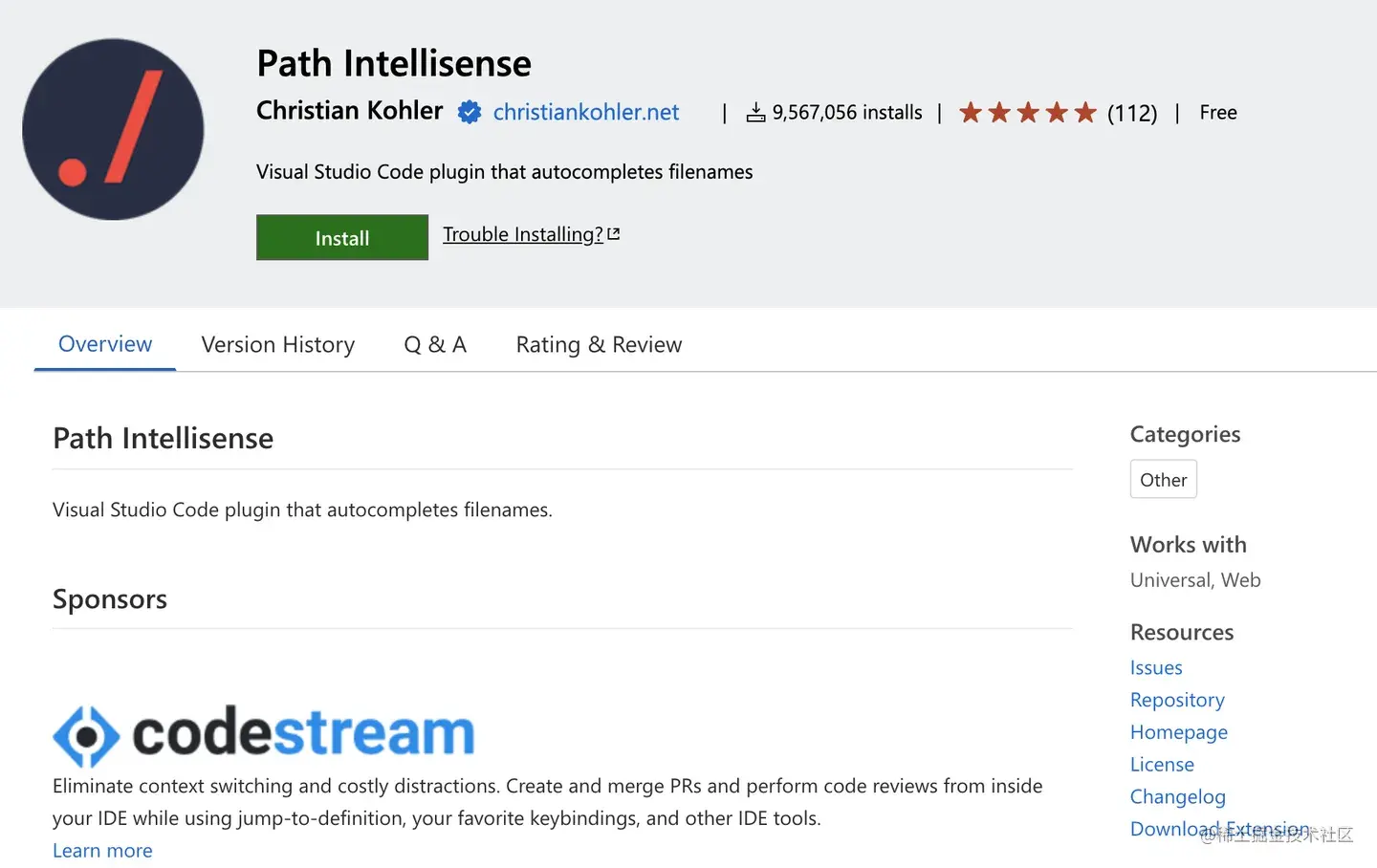Click the Path Intellisense extension logo
The height and width of the screenshot is (868, 1377).
[113, 129]
